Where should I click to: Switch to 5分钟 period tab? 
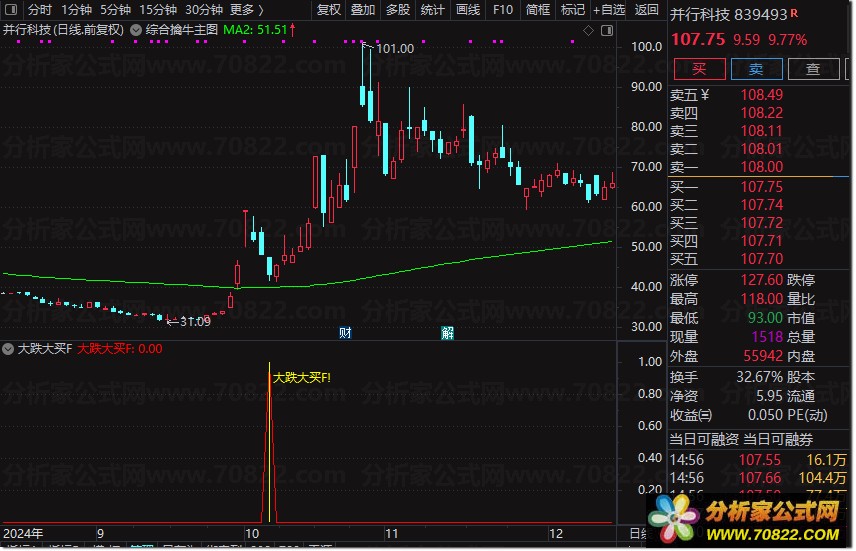(x=116, y=9)
